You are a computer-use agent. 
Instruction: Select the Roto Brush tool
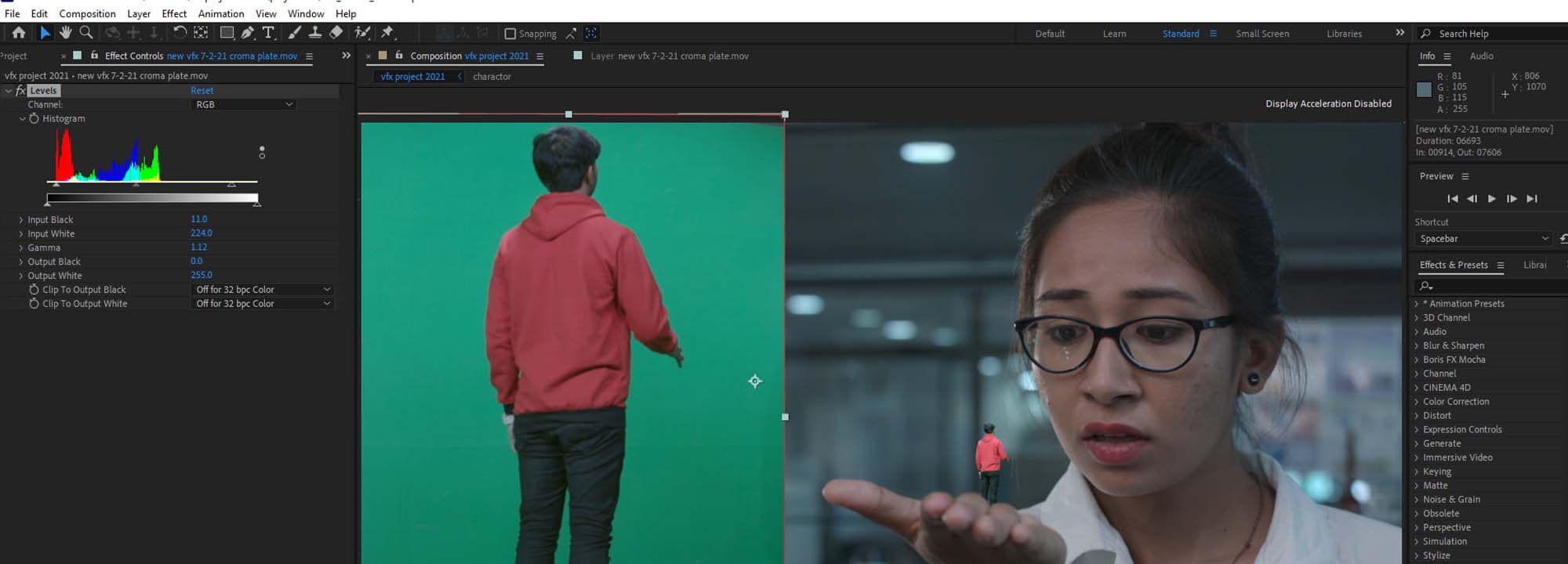(362, 33)
